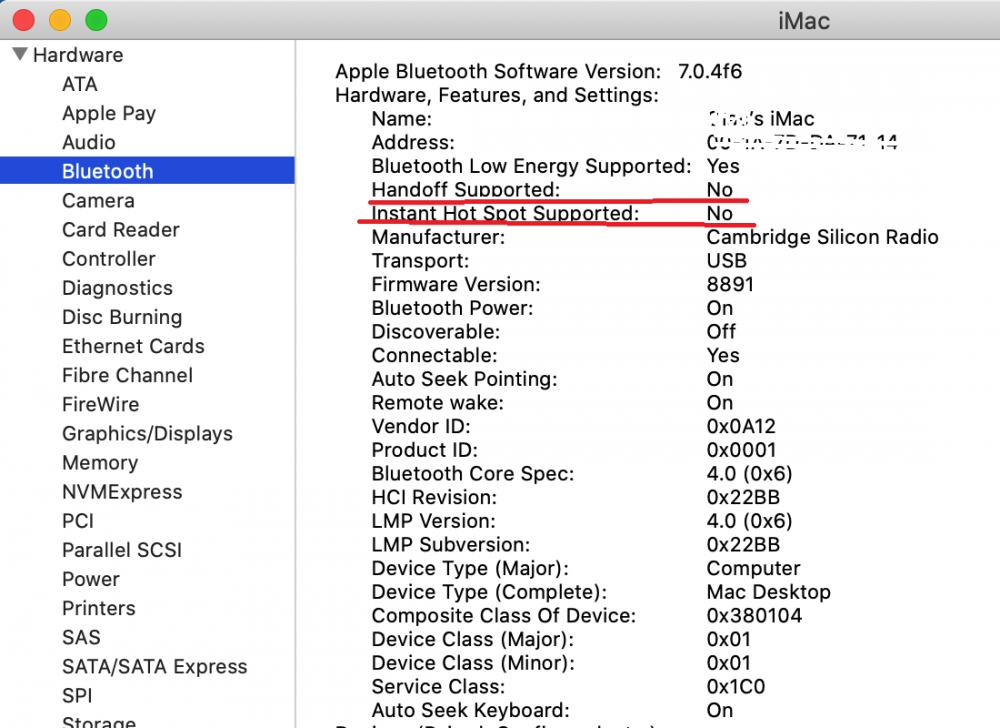1000x728 pixels.
Task: Click the Service Class value 0x1C0
Action: point(736,687)
